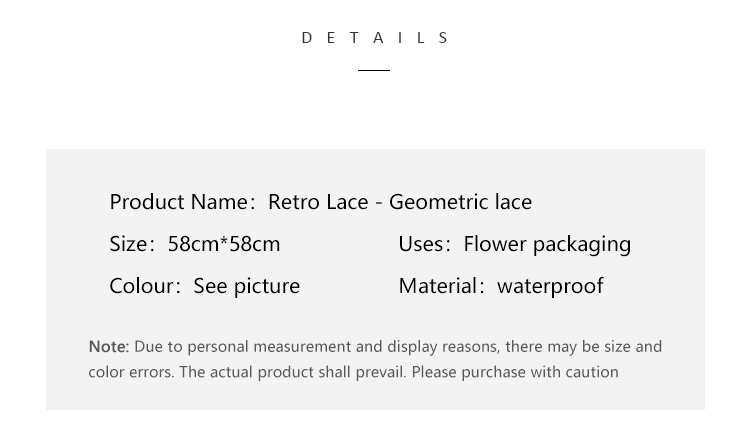Select the 58cm*58cm value

point(224,244)
